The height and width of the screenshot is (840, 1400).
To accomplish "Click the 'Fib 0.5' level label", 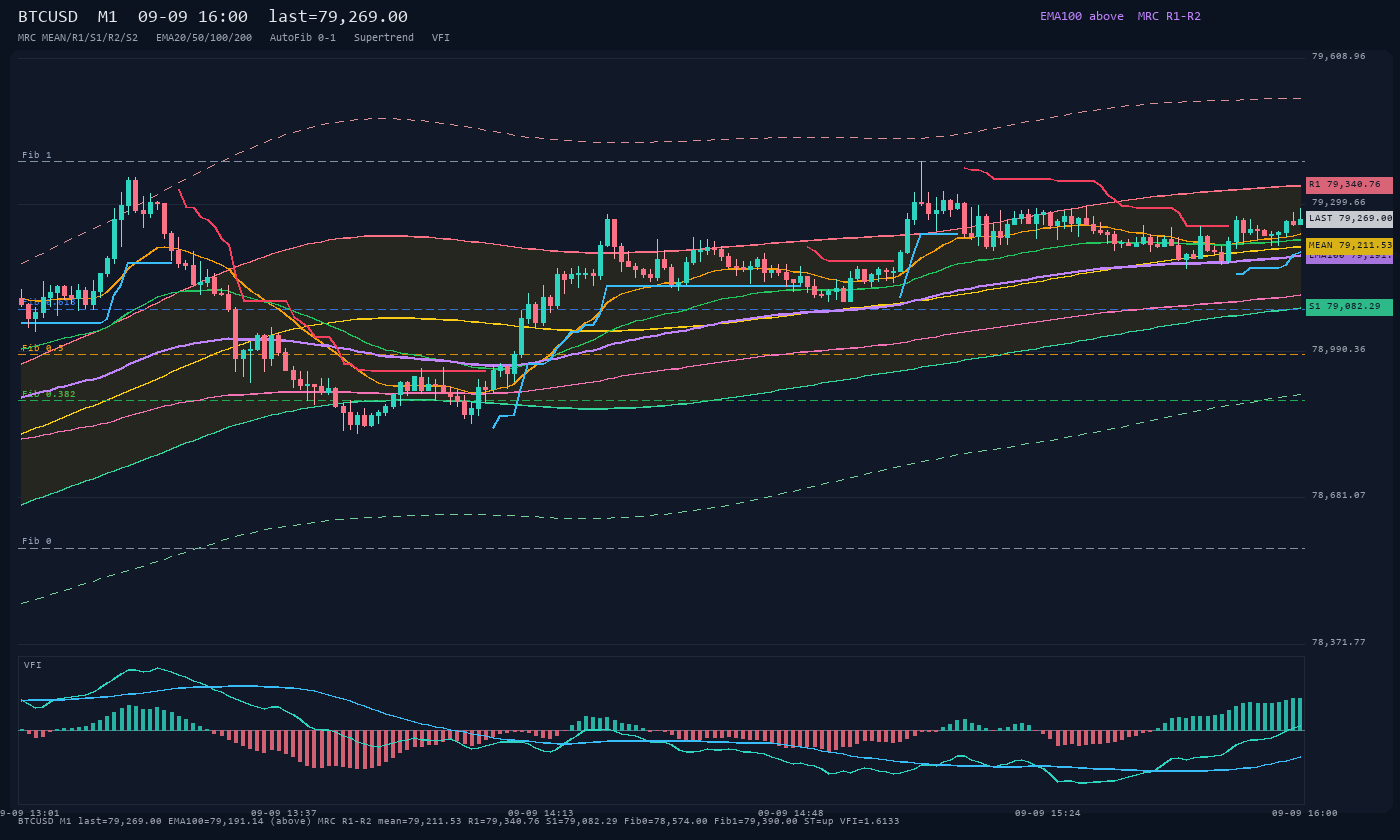I will (x=43, y=349).
